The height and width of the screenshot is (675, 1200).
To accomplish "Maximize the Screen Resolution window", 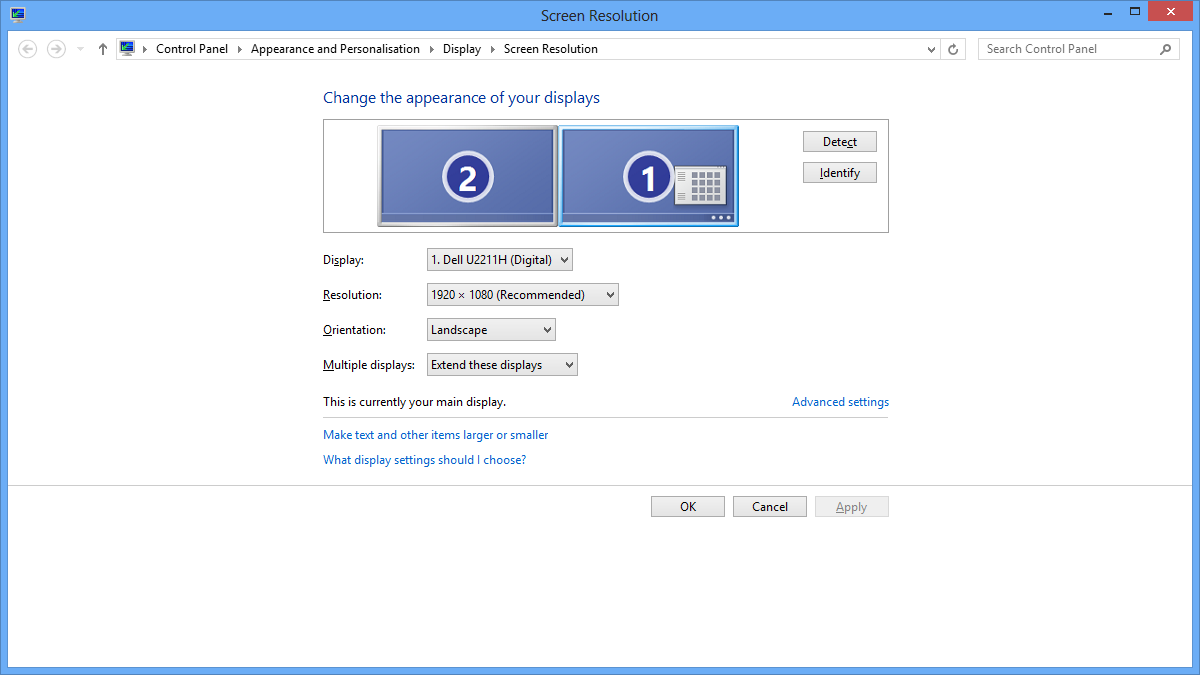I will 1134,11.
